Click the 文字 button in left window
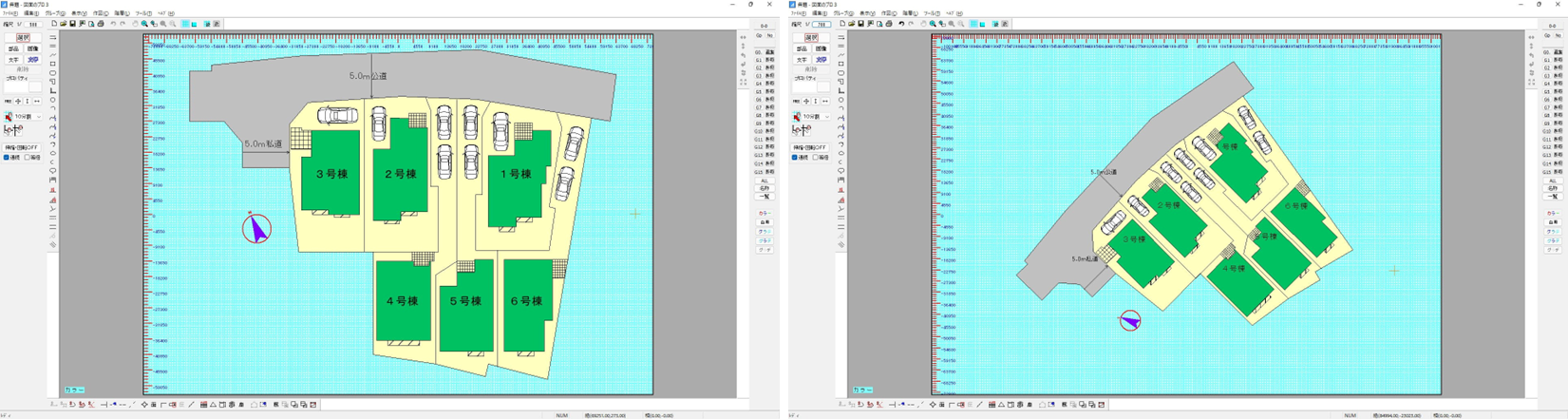Image resolution: width=1568 pixels, height=419 pixels. point(13,59)
